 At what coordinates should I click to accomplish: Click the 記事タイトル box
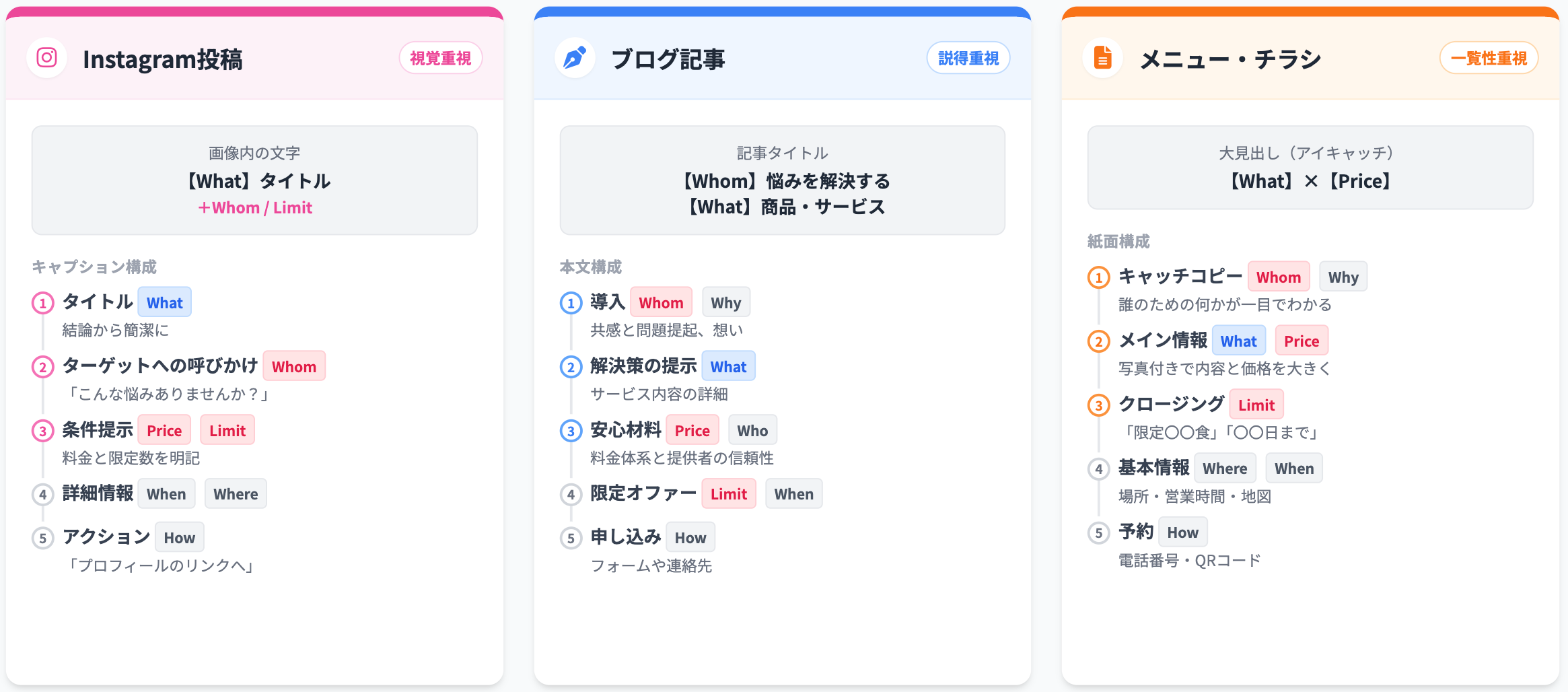tap(782, 180)
